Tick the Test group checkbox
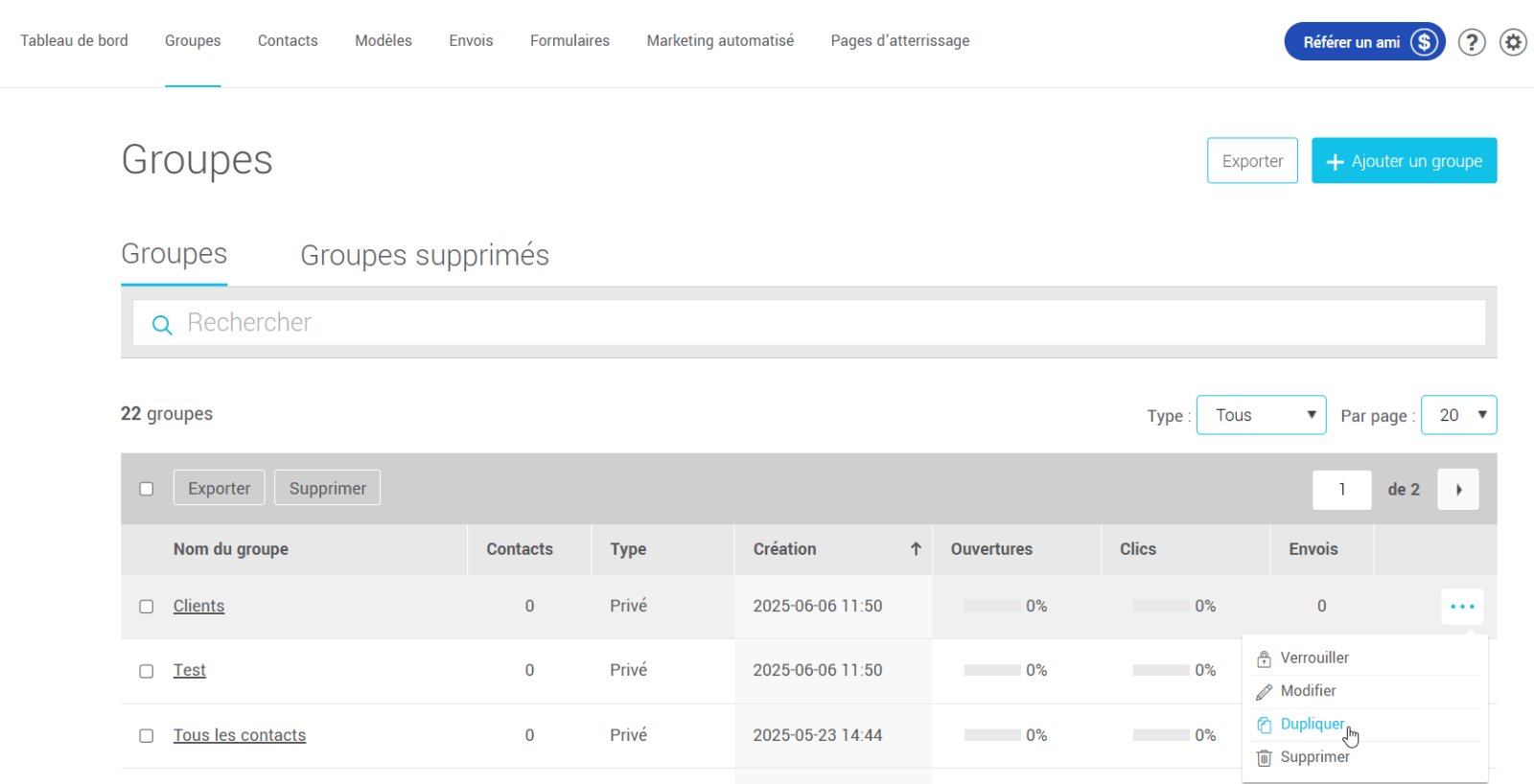 click(147, 671)
